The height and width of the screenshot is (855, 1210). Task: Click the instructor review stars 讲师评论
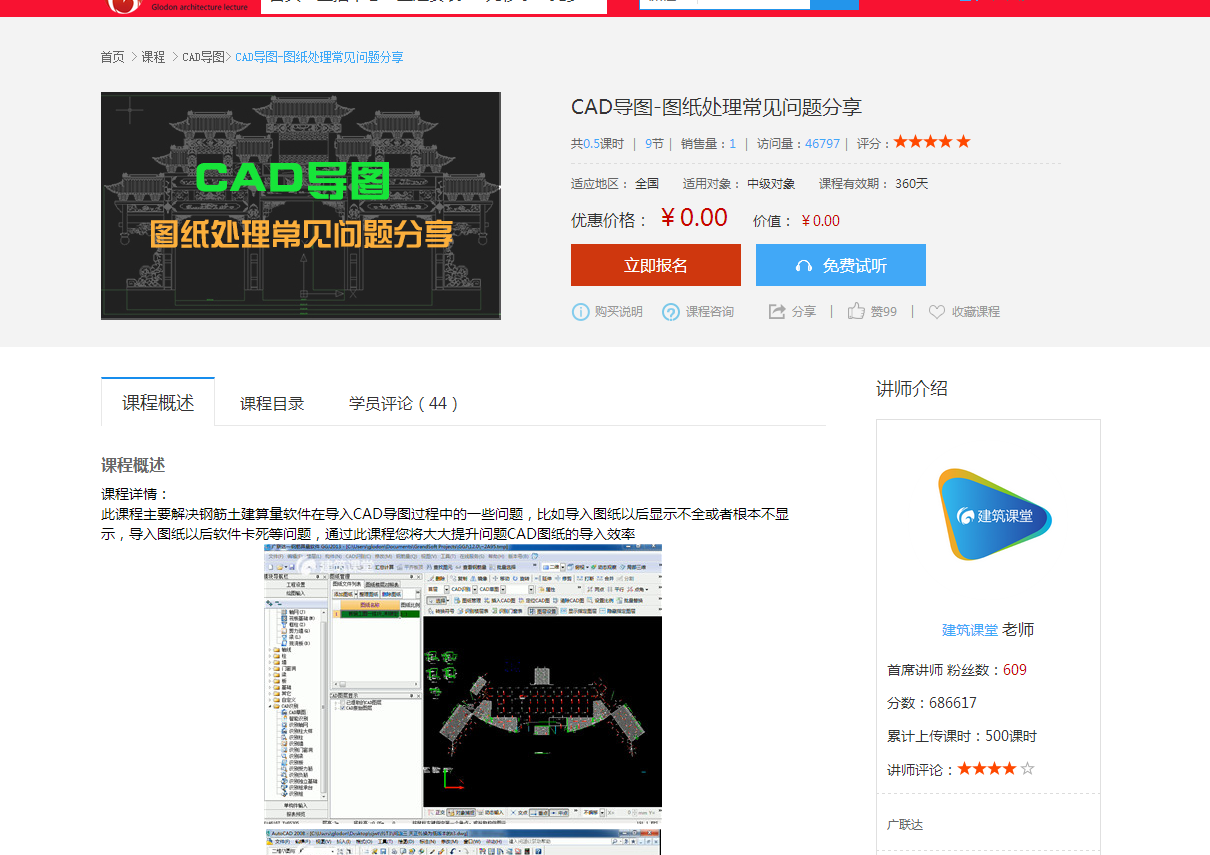coord(996,769)
